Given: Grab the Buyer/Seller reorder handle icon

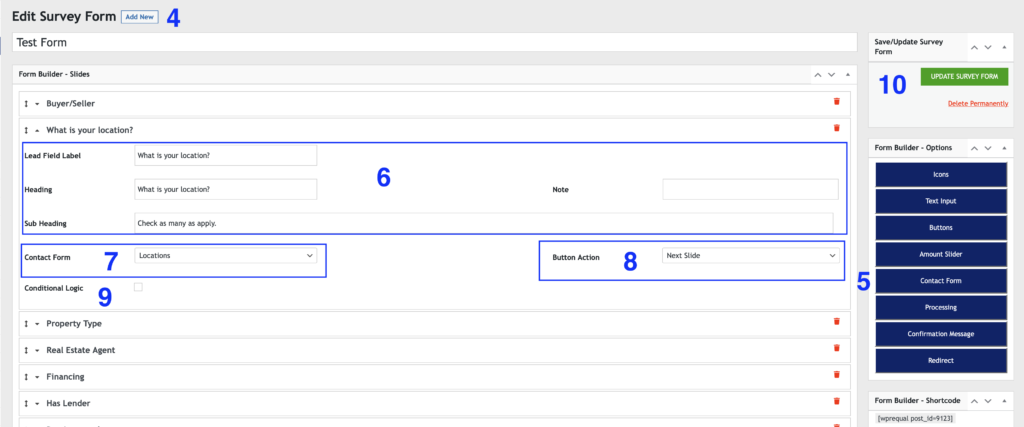Looking at the screenshot, I should coord(27,104).
